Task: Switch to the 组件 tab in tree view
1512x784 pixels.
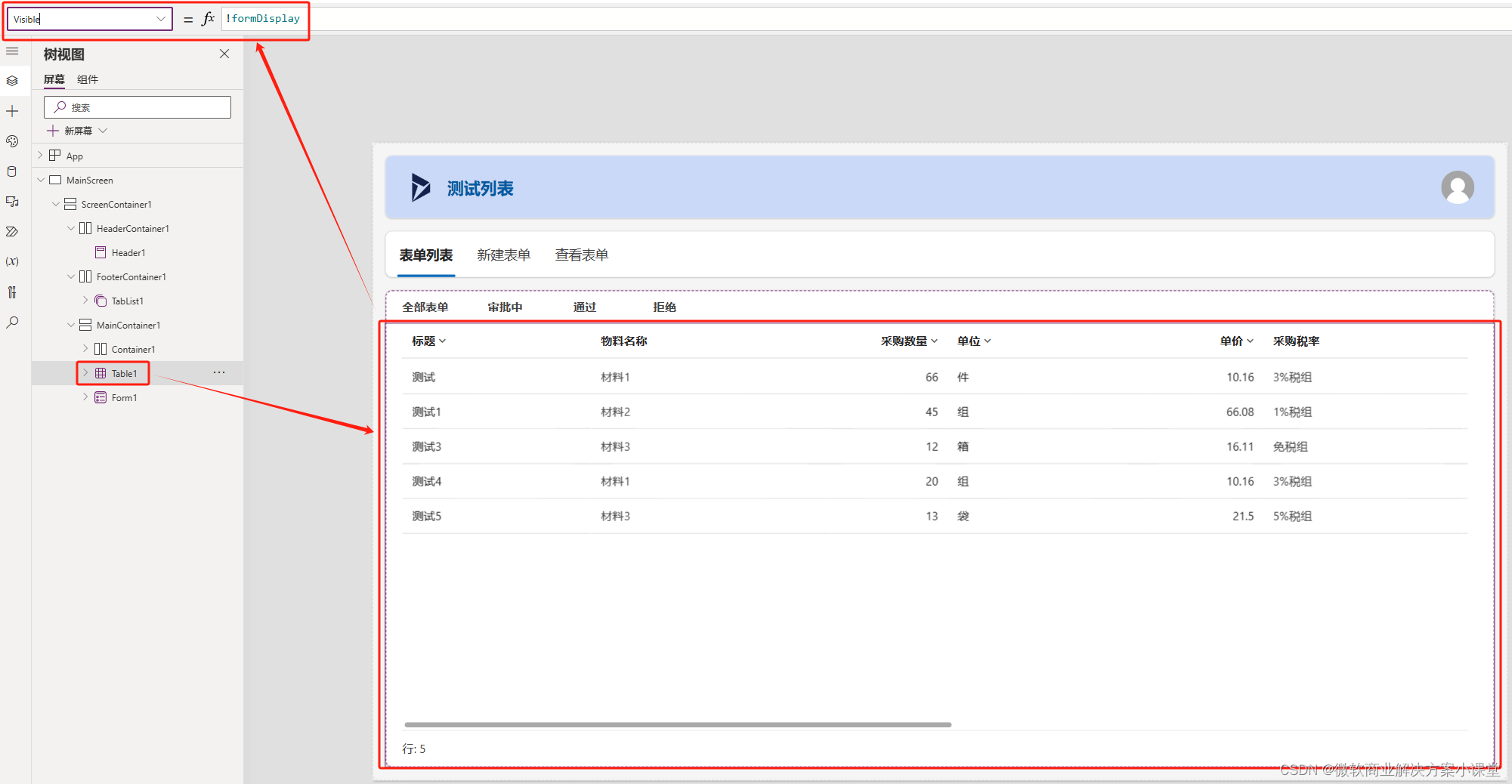Action: (88, 79)
